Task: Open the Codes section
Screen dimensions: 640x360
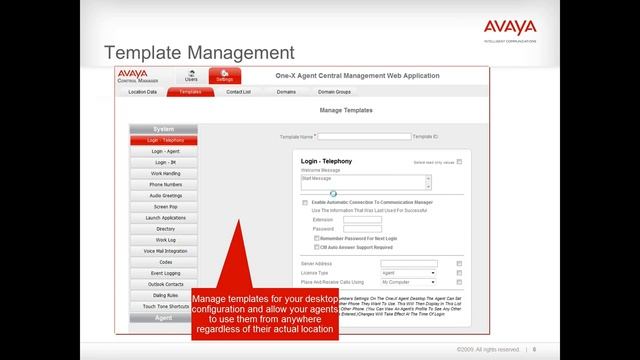Action: [164, 262]
